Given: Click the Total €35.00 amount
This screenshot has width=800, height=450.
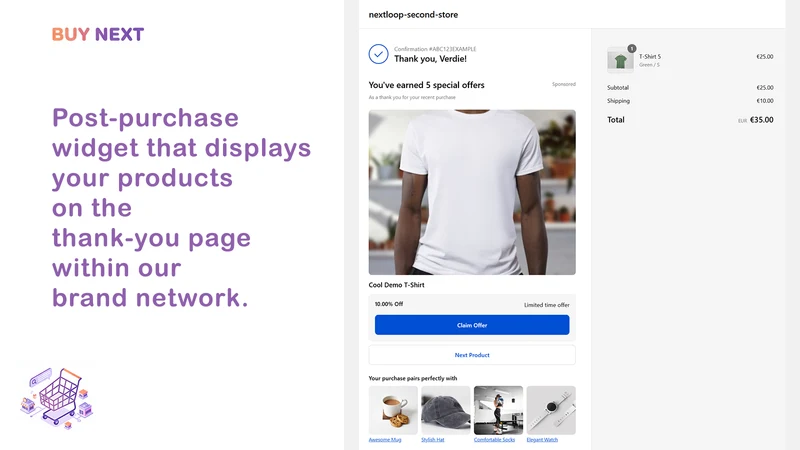Looking at the screenshot, I should click(761, 120).
